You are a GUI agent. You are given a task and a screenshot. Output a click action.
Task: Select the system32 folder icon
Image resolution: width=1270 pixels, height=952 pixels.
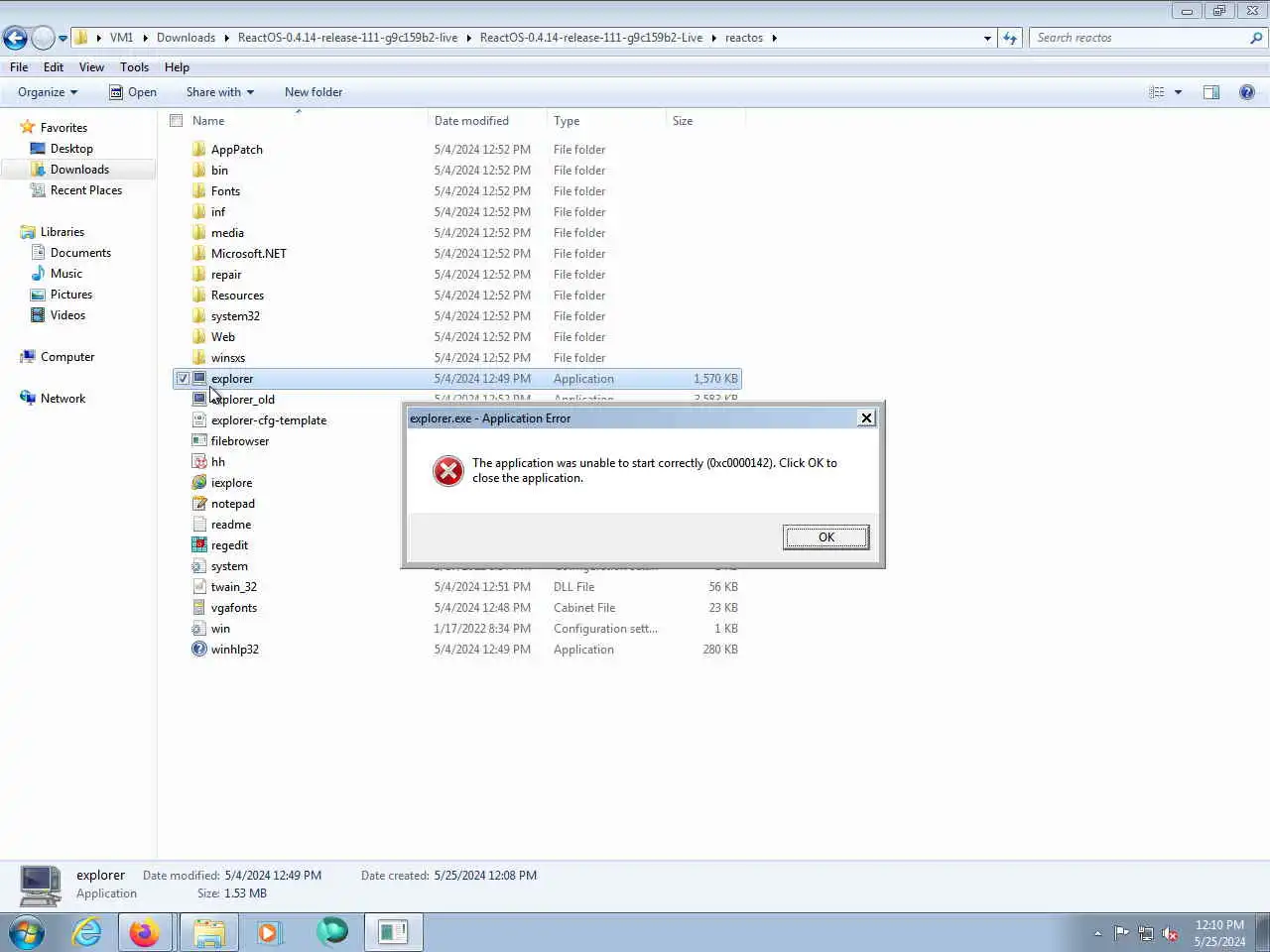198,316
